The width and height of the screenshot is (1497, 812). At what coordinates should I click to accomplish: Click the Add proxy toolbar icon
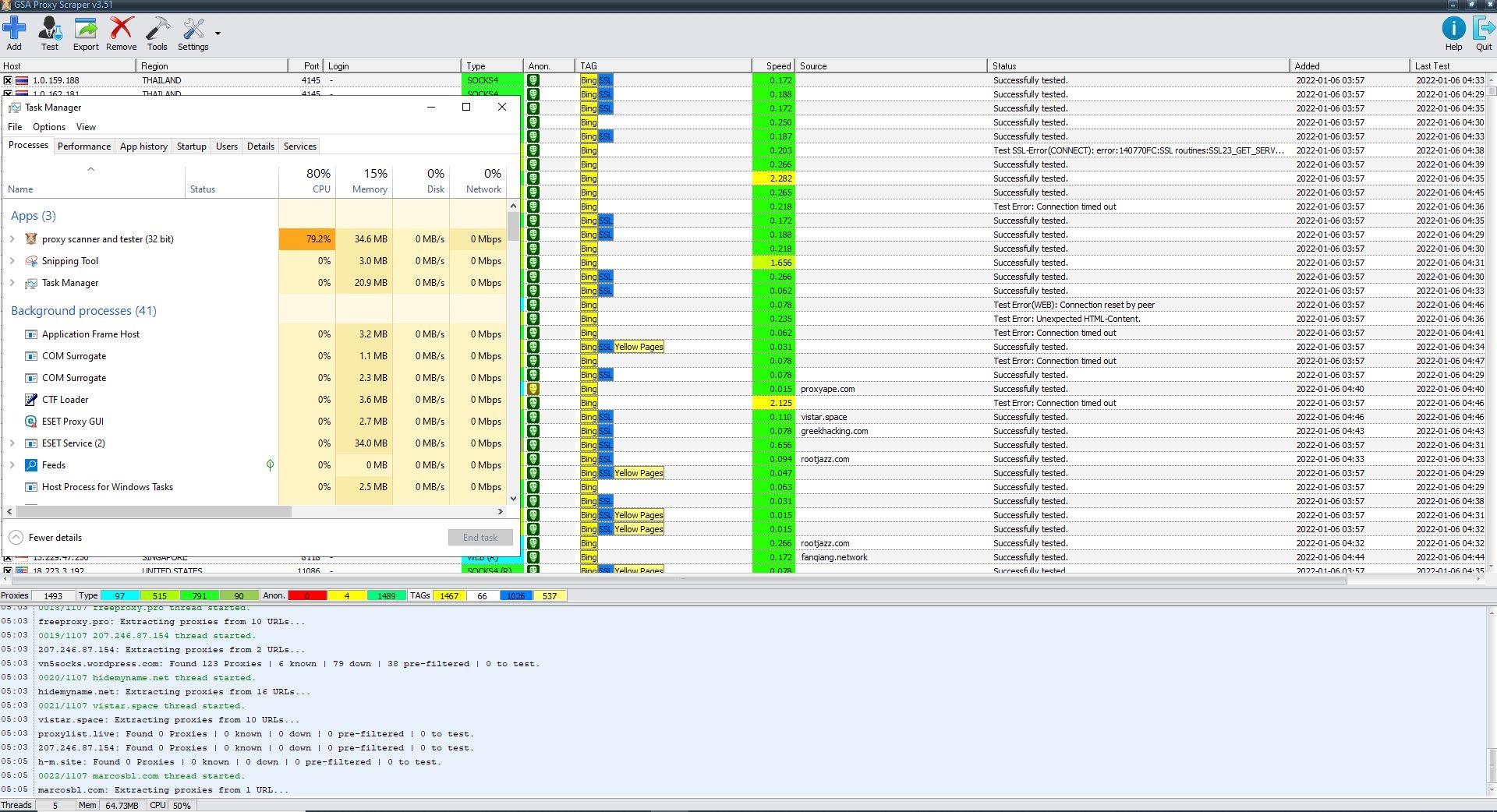click(x=14, y=34)
